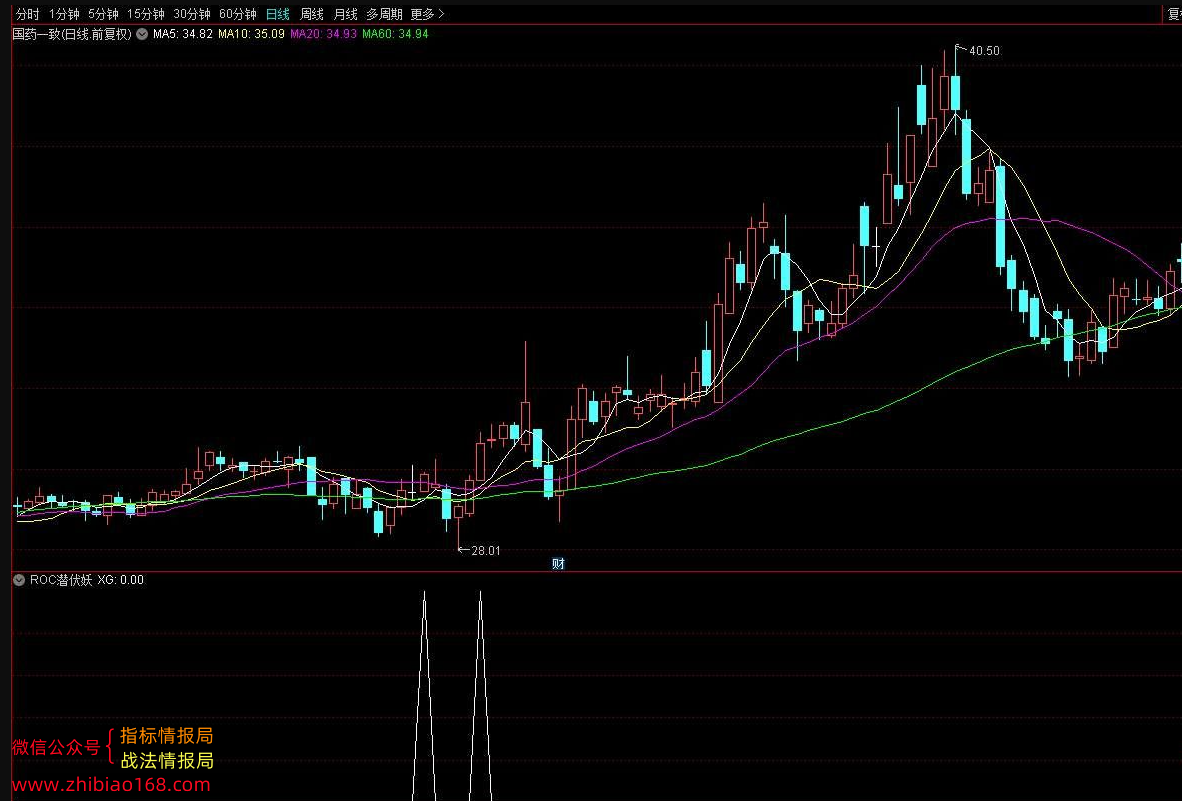Screen dimensions: 1182x801
Task: Open the 多周期 multi-period view
Action: point(384,14)
